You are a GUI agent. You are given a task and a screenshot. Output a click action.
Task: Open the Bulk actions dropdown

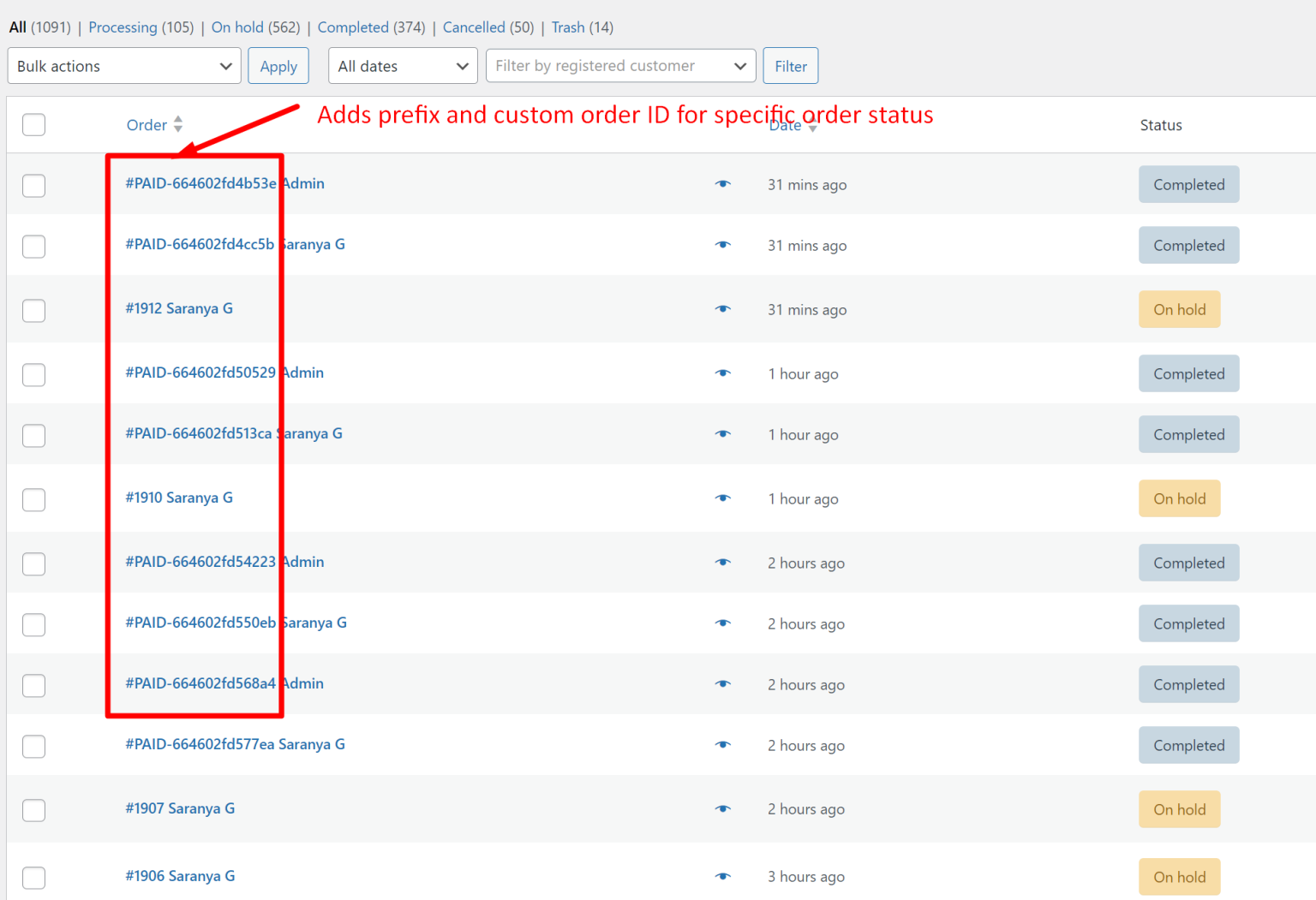124,66
